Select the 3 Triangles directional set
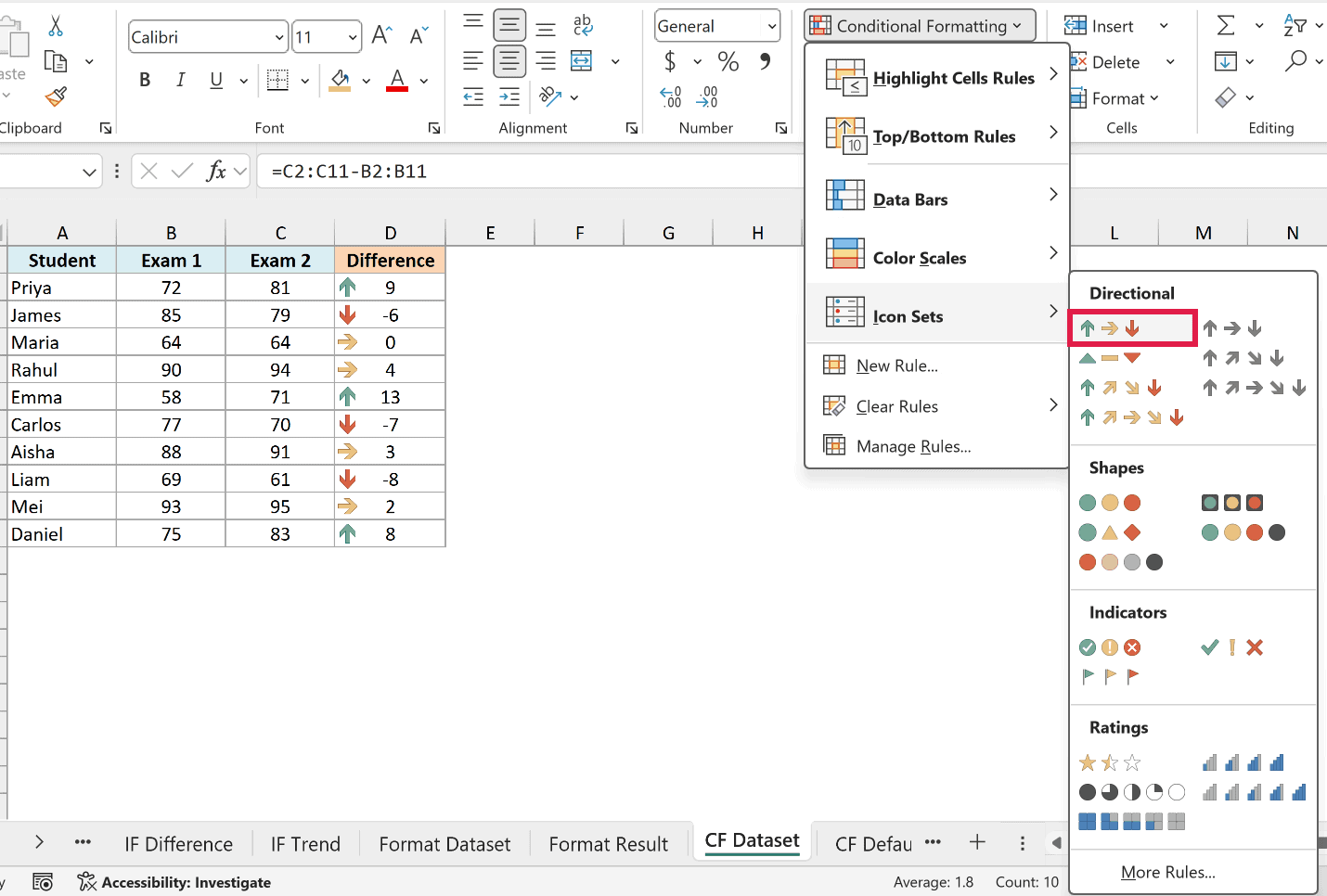This screenshot has height=896, width=1327. 1110,358
